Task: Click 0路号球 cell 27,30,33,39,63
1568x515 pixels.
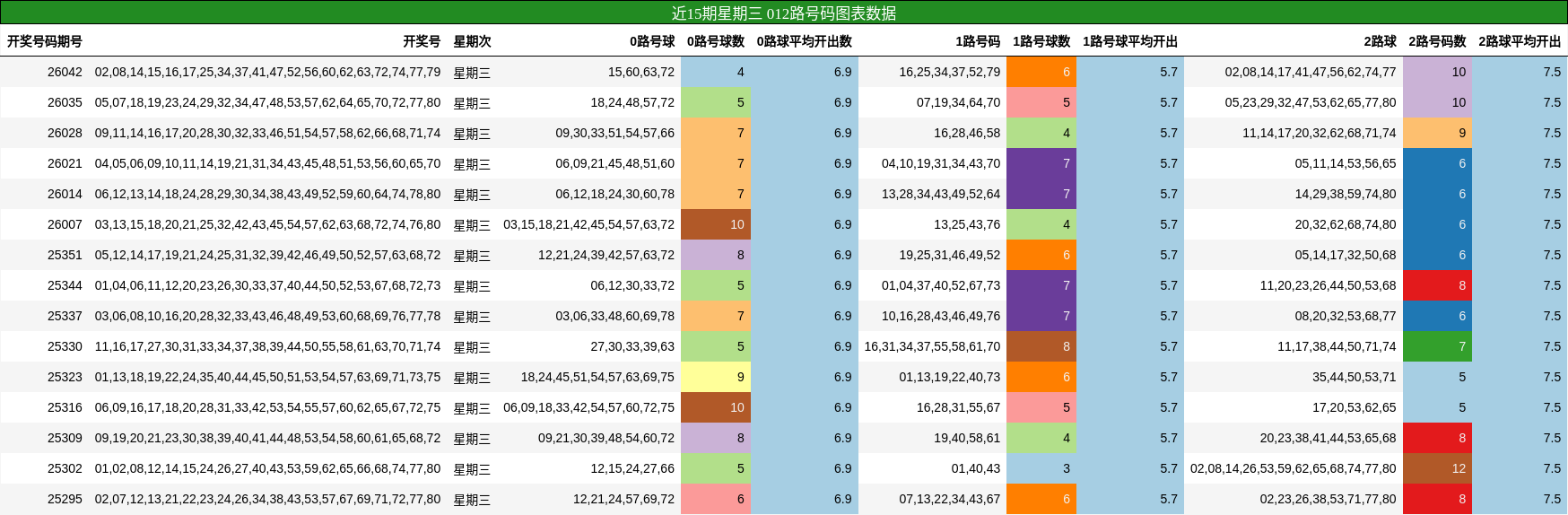Action: (x=632, y=346)
